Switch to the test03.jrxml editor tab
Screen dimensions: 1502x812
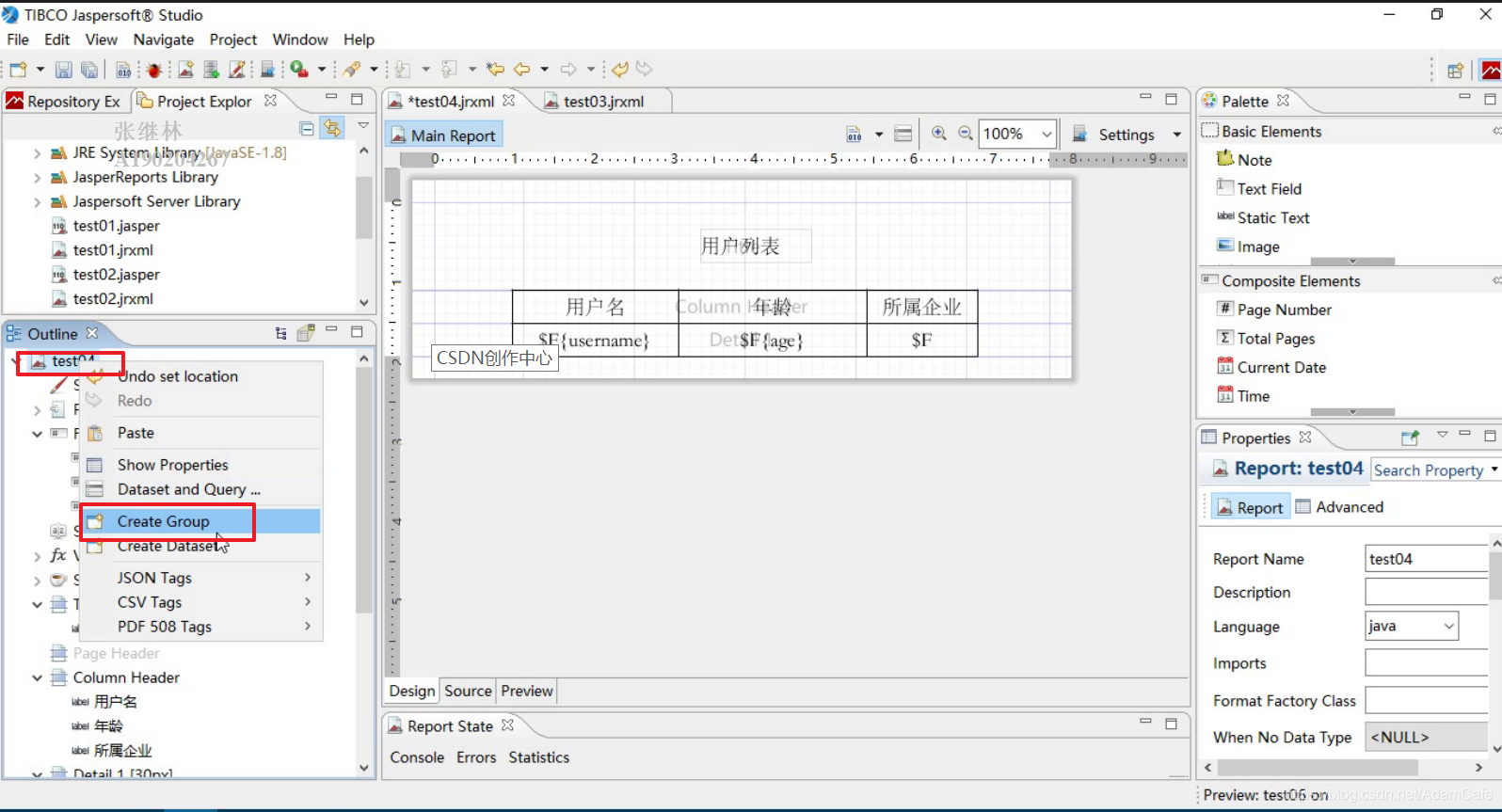point(603,102)
